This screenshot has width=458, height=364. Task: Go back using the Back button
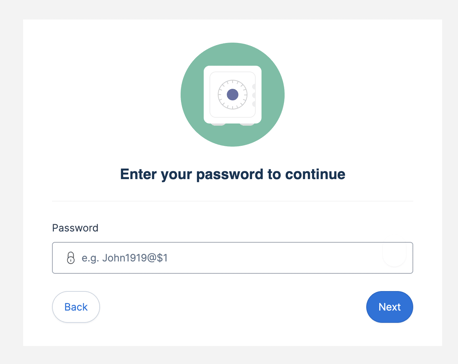pyautogui.click(x=76, y=307)
